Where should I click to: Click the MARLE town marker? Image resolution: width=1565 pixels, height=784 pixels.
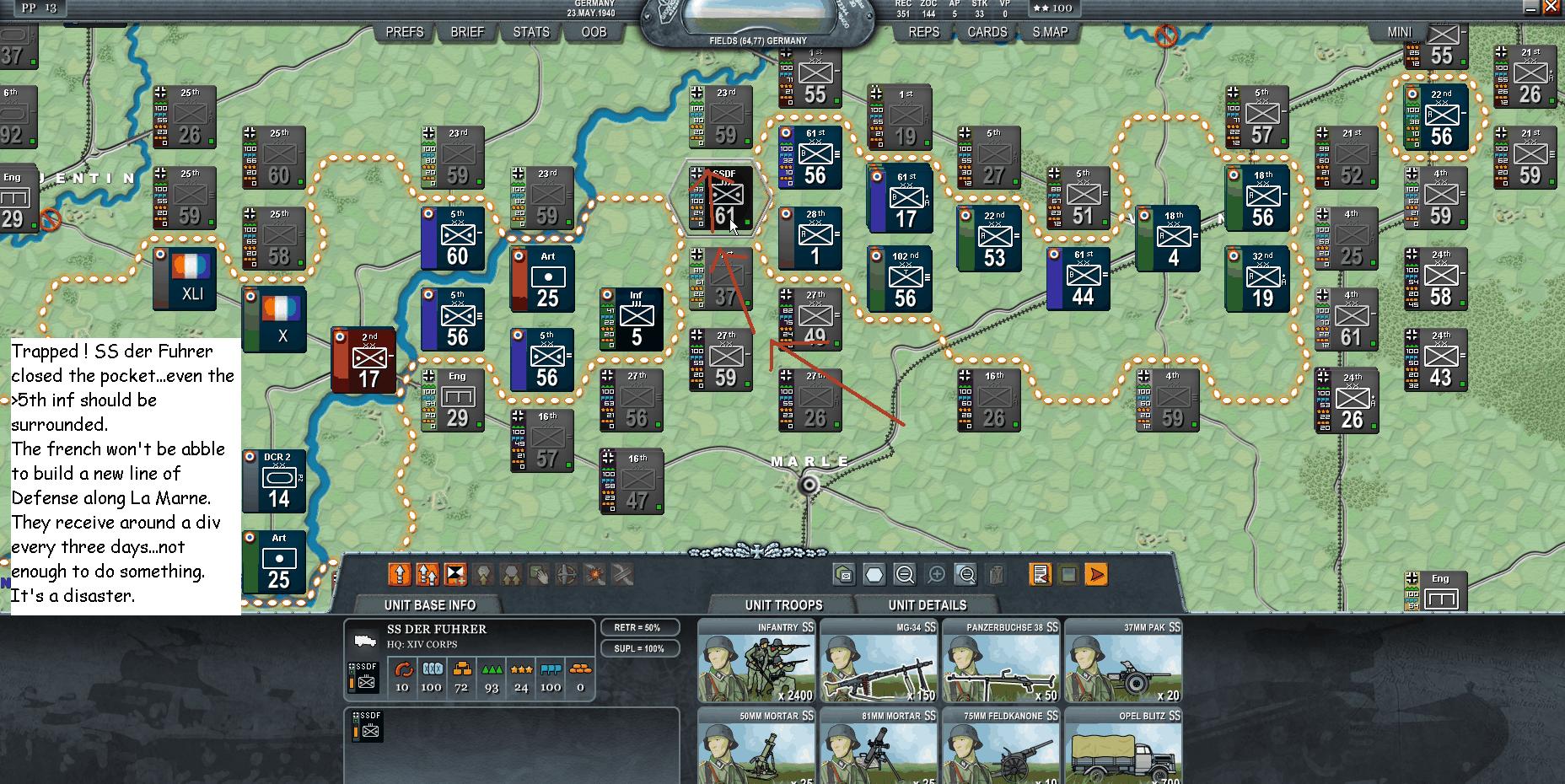[x=809, y=485]
